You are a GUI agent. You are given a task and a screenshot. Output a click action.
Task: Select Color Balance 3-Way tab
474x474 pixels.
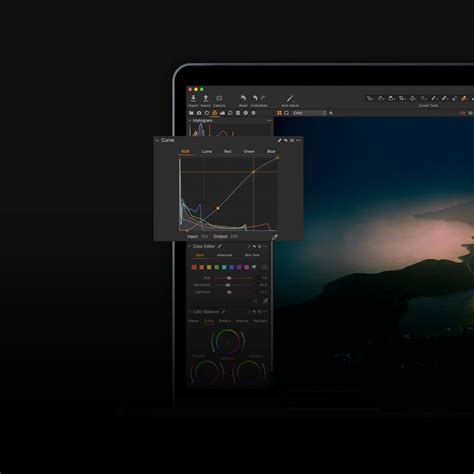(x=209, y=321)
